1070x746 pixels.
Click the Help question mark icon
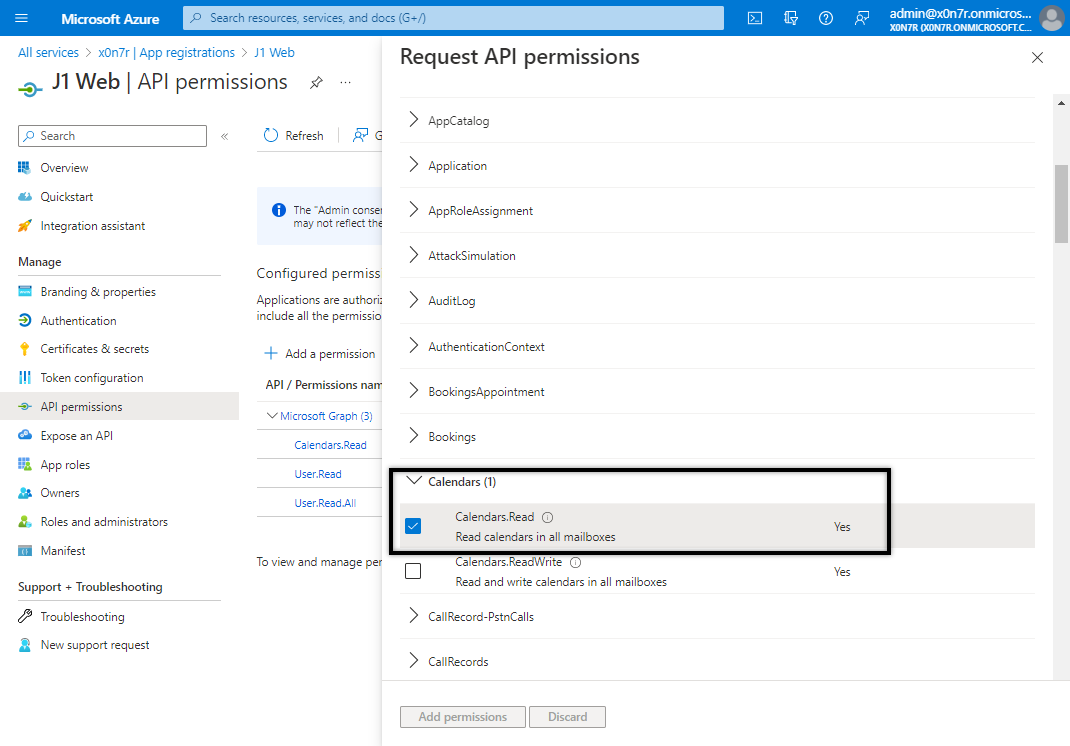click(826, 18)
